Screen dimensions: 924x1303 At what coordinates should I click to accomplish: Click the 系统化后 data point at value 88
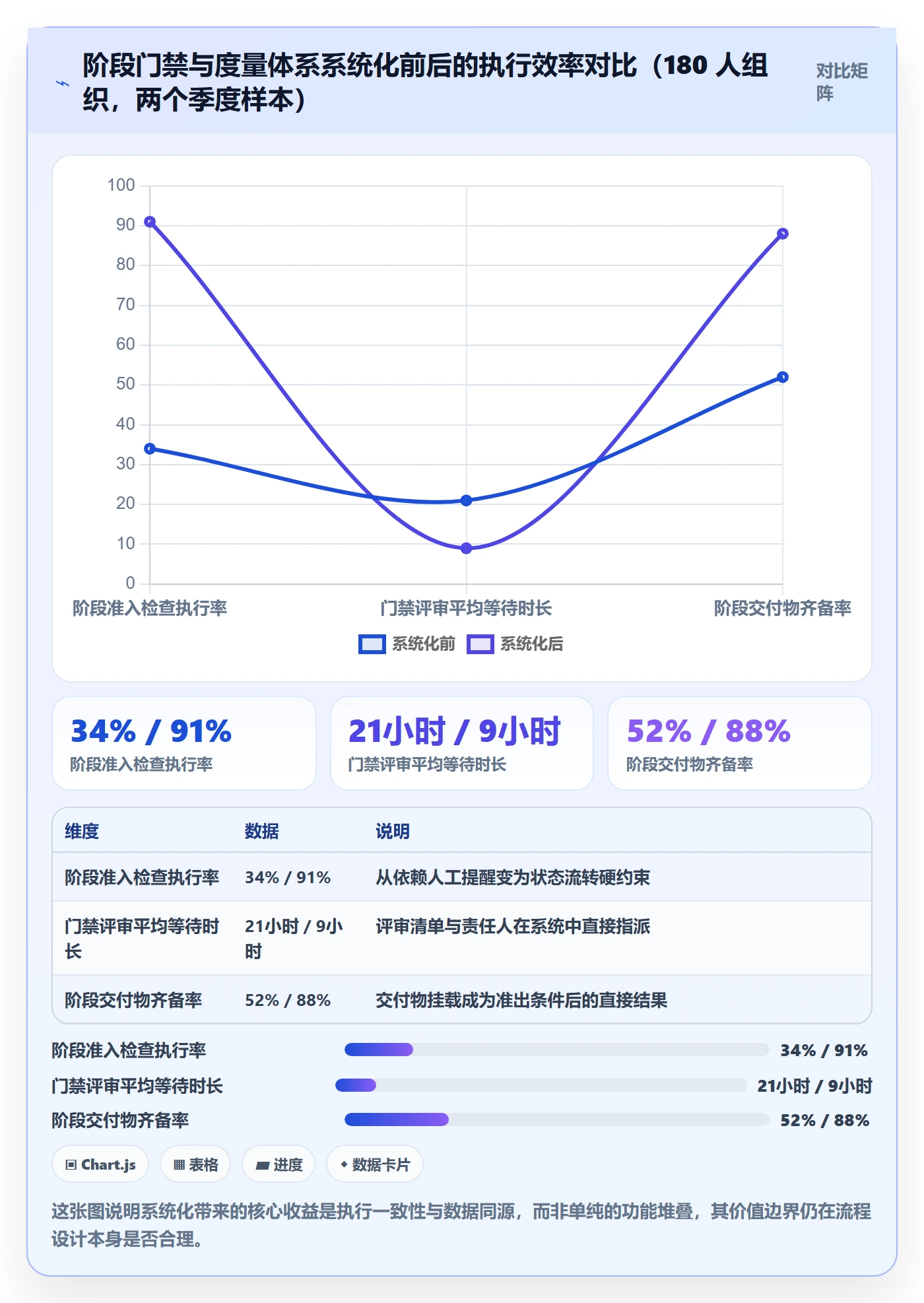pyautogui.click(x=783, y=234)
